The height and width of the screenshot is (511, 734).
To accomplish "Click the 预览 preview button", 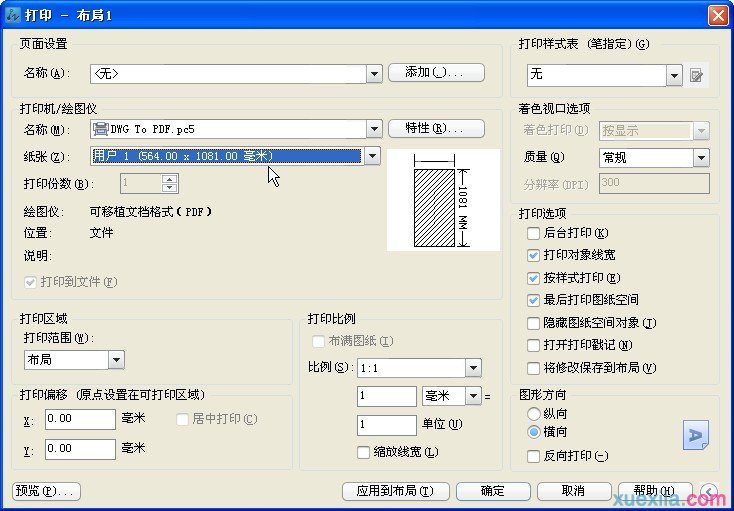I will pos(46,491).
